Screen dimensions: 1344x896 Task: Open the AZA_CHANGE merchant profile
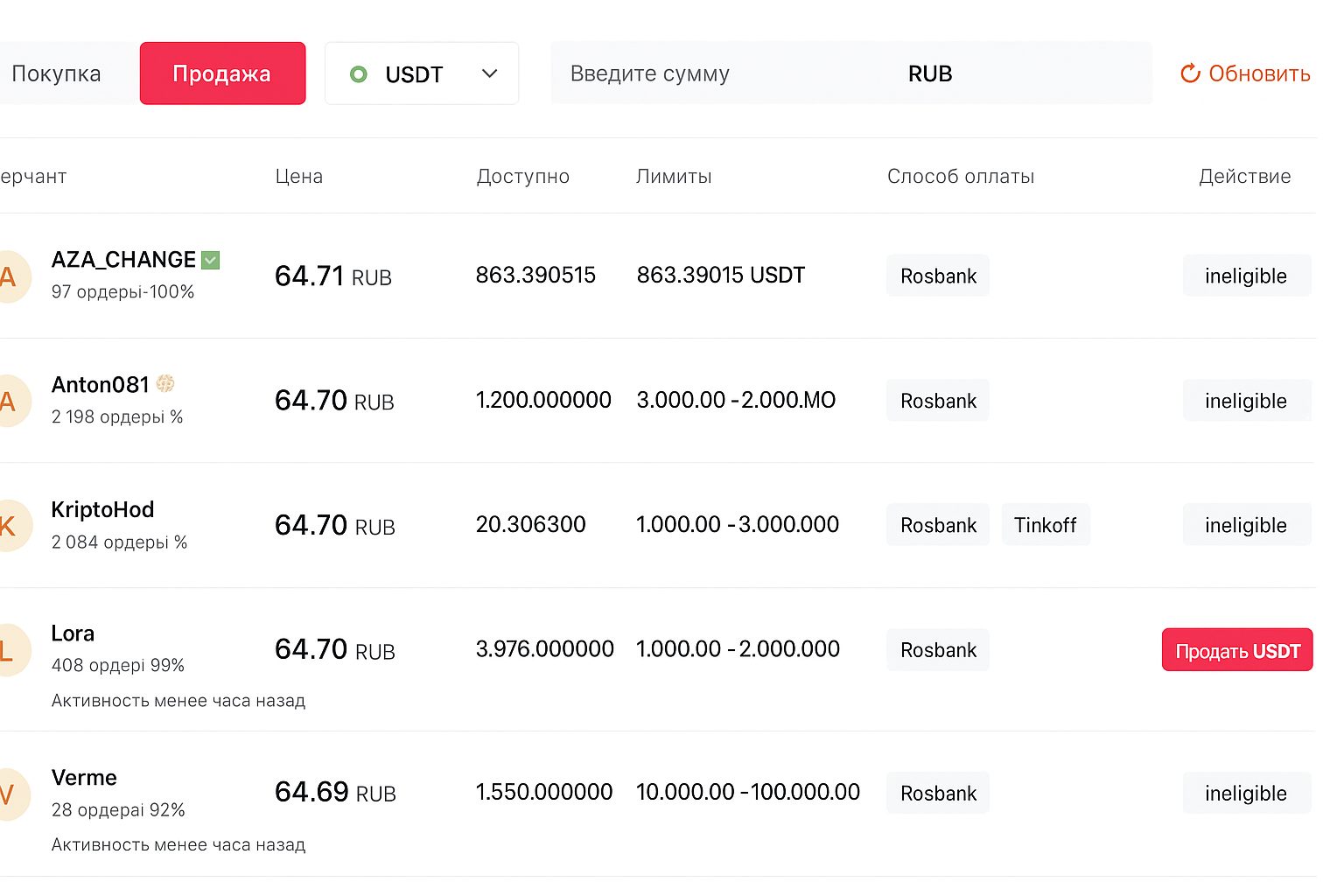point(123,260)
